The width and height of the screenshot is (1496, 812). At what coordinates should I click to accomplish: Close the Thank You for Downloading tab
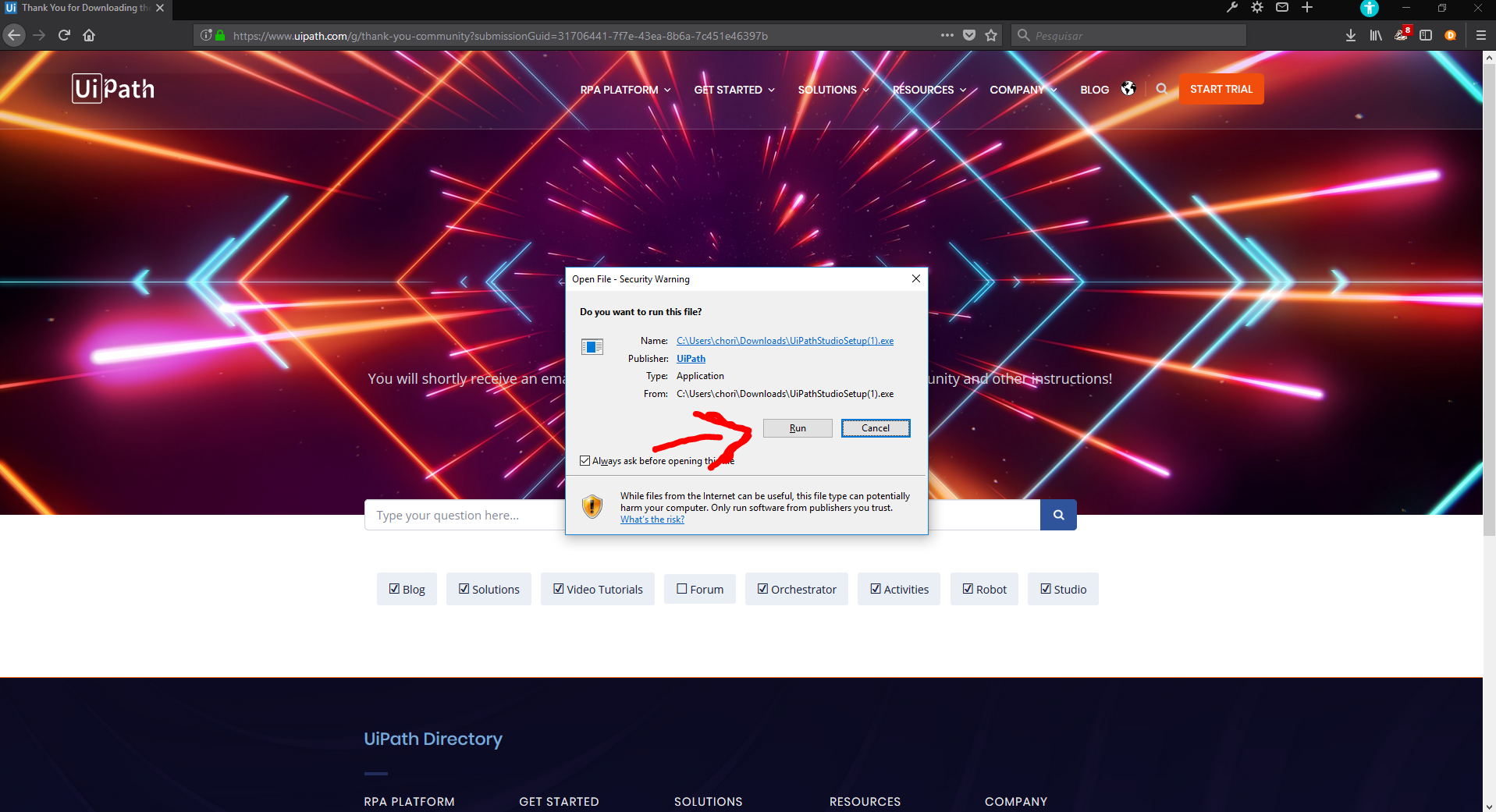160,8
